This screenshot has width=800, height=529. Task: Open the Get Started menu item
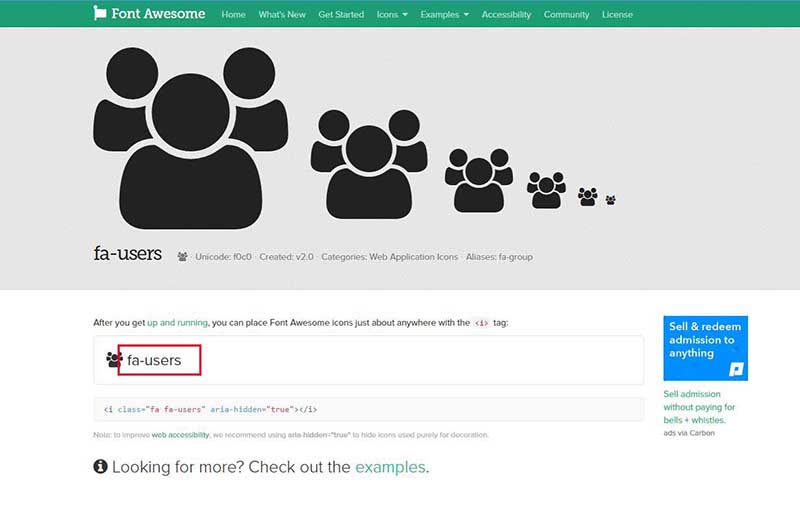click(x=341, y=15)
